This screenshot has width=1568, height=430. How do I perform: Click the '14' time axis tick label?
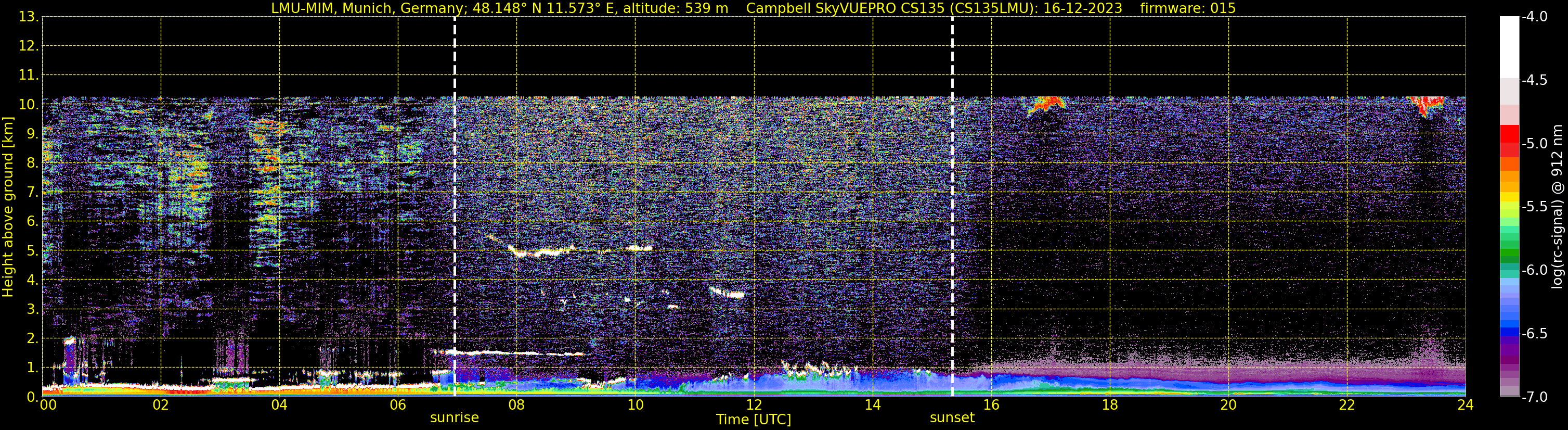point(873,405)
